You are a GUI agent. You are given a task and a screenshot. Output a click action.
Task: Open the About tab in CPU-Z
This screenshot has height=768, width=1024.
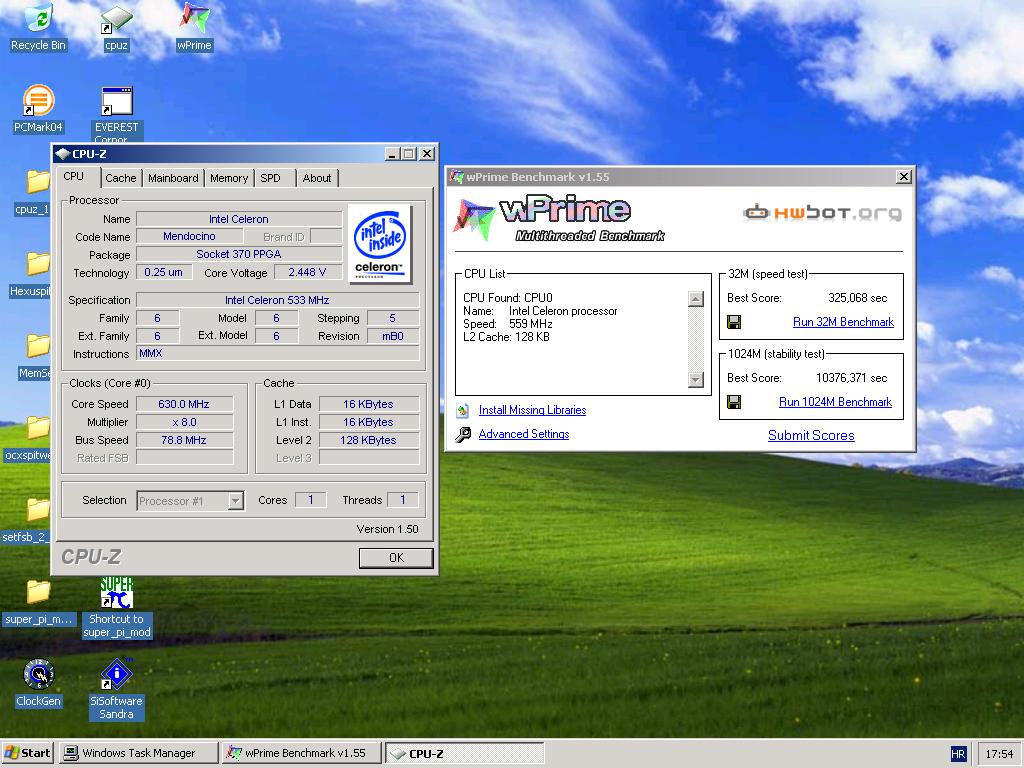pyautogui.click(x=317, y=178)
